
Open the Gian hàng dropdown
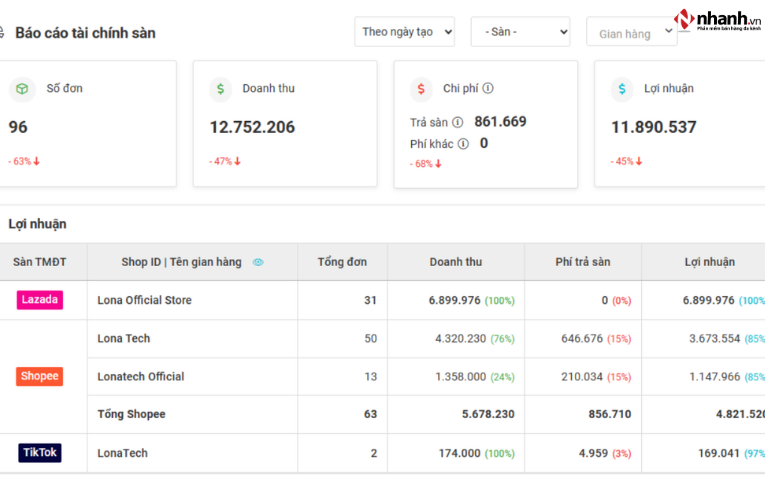(632, 32)
